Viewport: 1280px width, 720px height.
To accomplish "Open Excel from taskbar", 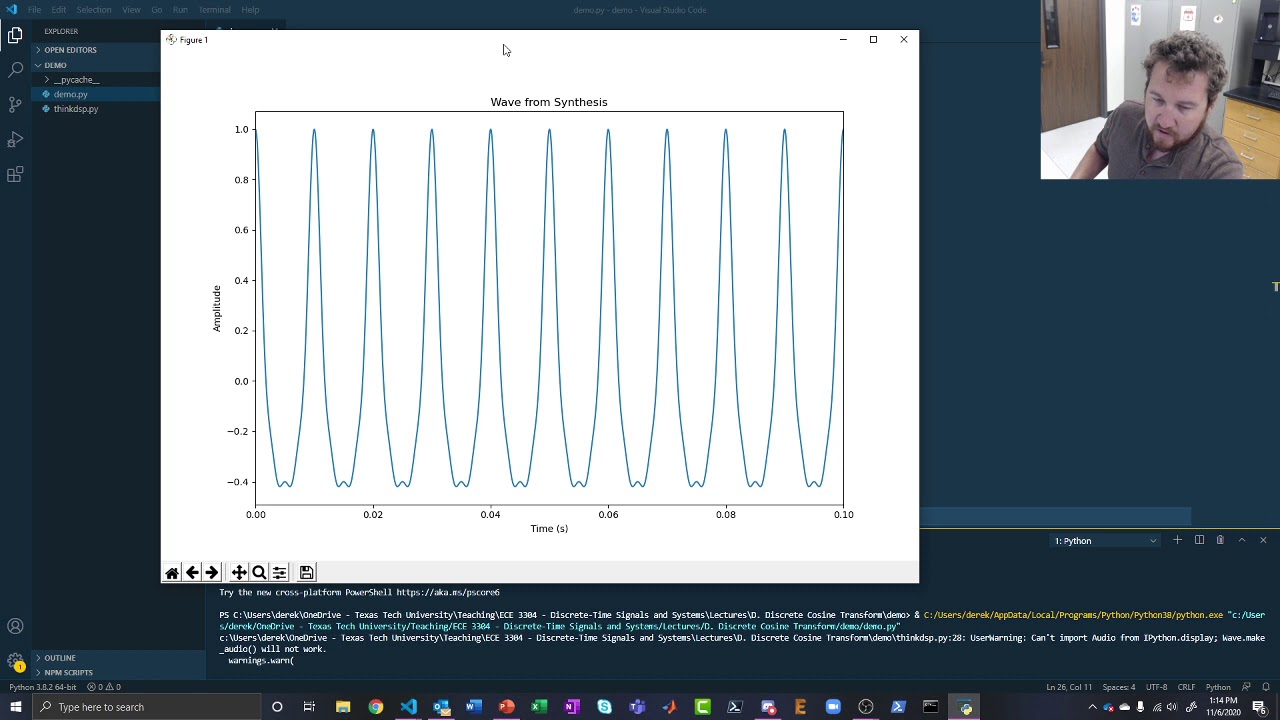I will (539, 707).
